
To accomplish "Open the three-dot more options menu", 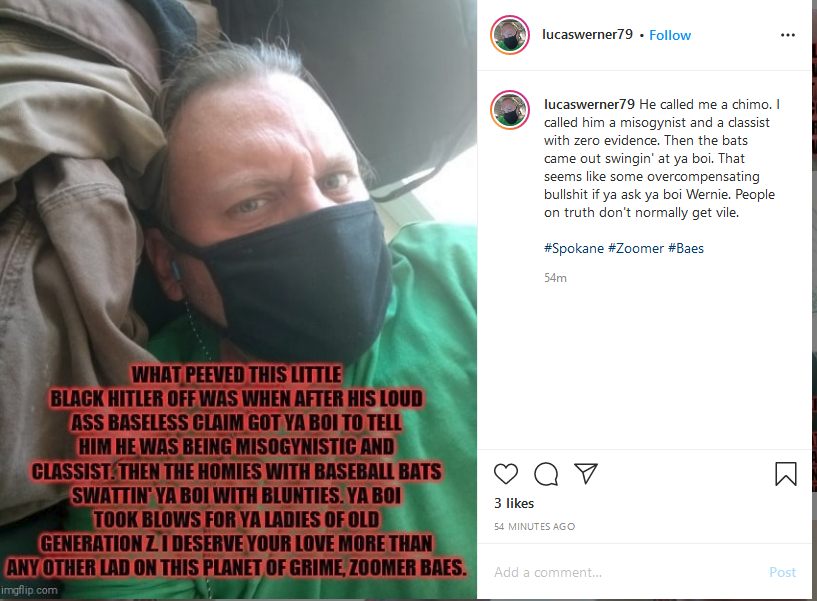I will pyautogui.click(x=787, y=35).
